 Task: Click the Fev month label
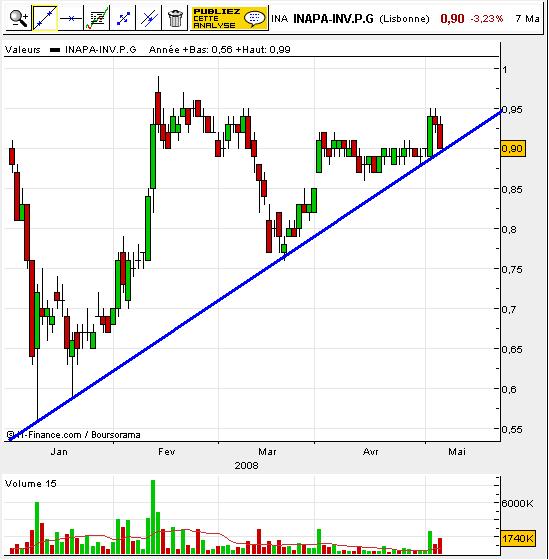pos(167,451)
